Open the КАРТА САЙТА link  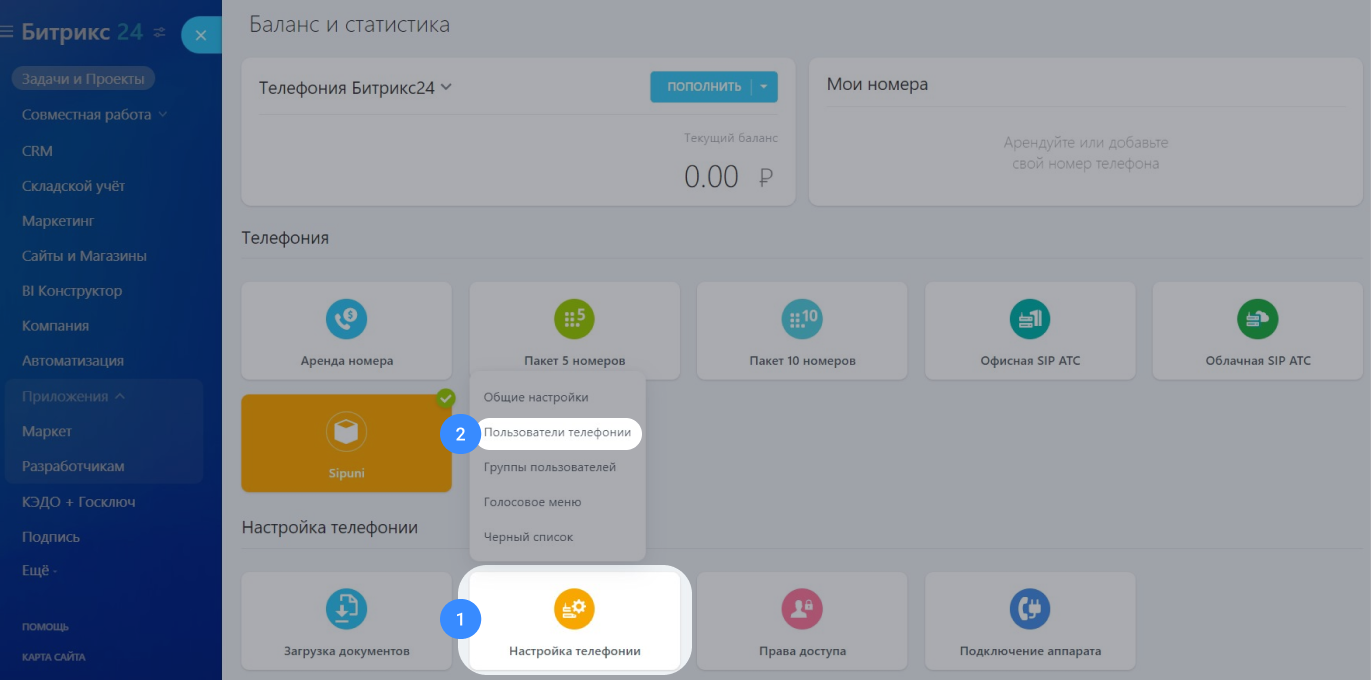tap(53, 657)
